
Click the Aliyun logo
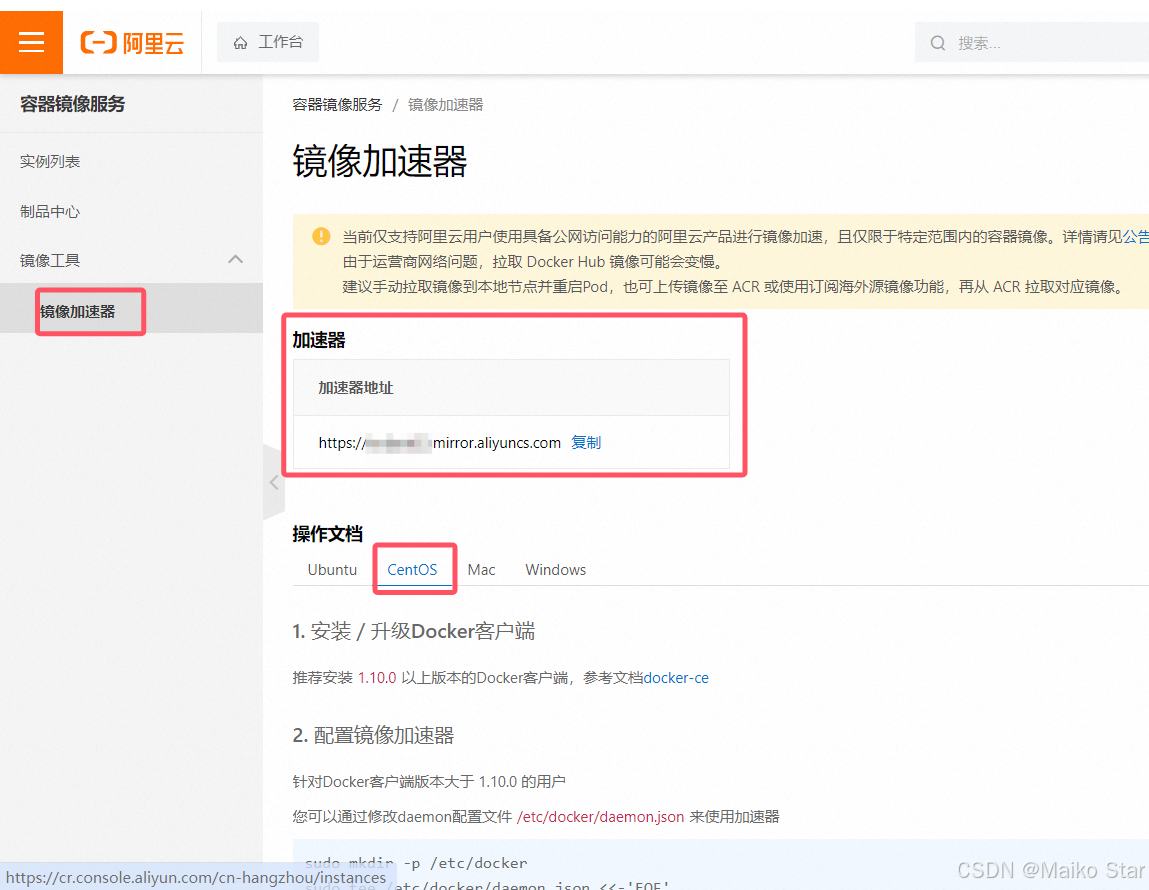click(x=132, y=42)
